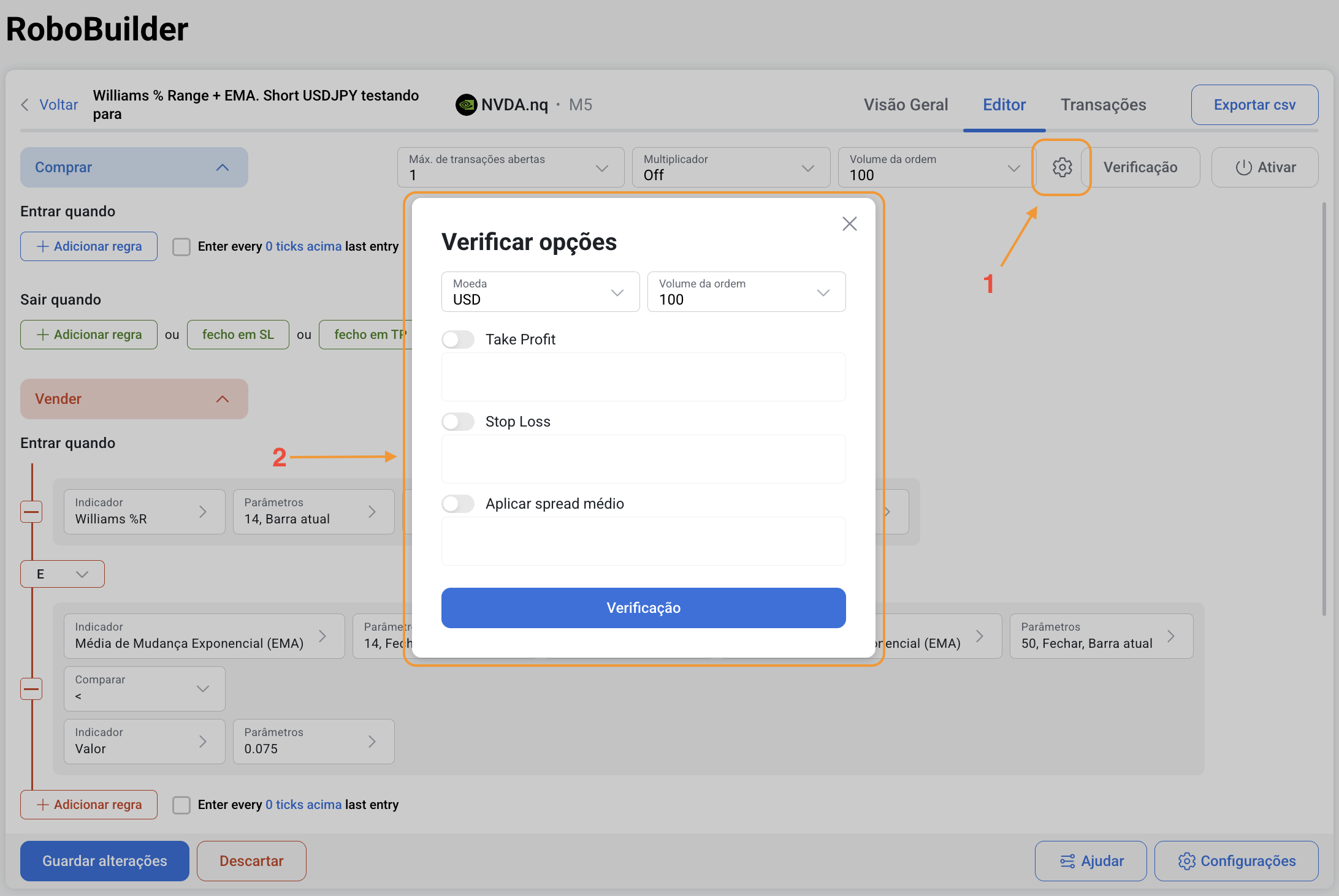The image size is (1339, 896).
Task: Turn on the Stop Loss switch
Action: pos(458,422)
